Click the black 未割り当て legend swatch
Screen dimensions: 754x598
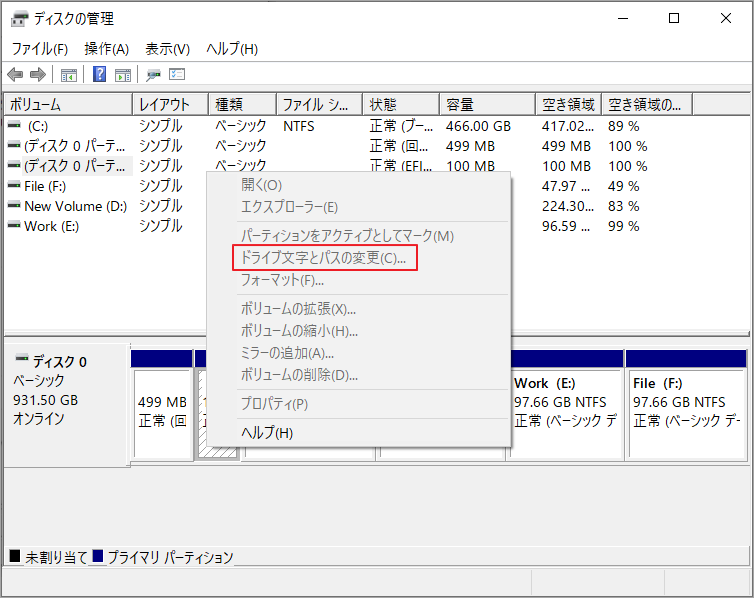pyautogui.click(x=15, y=556)
